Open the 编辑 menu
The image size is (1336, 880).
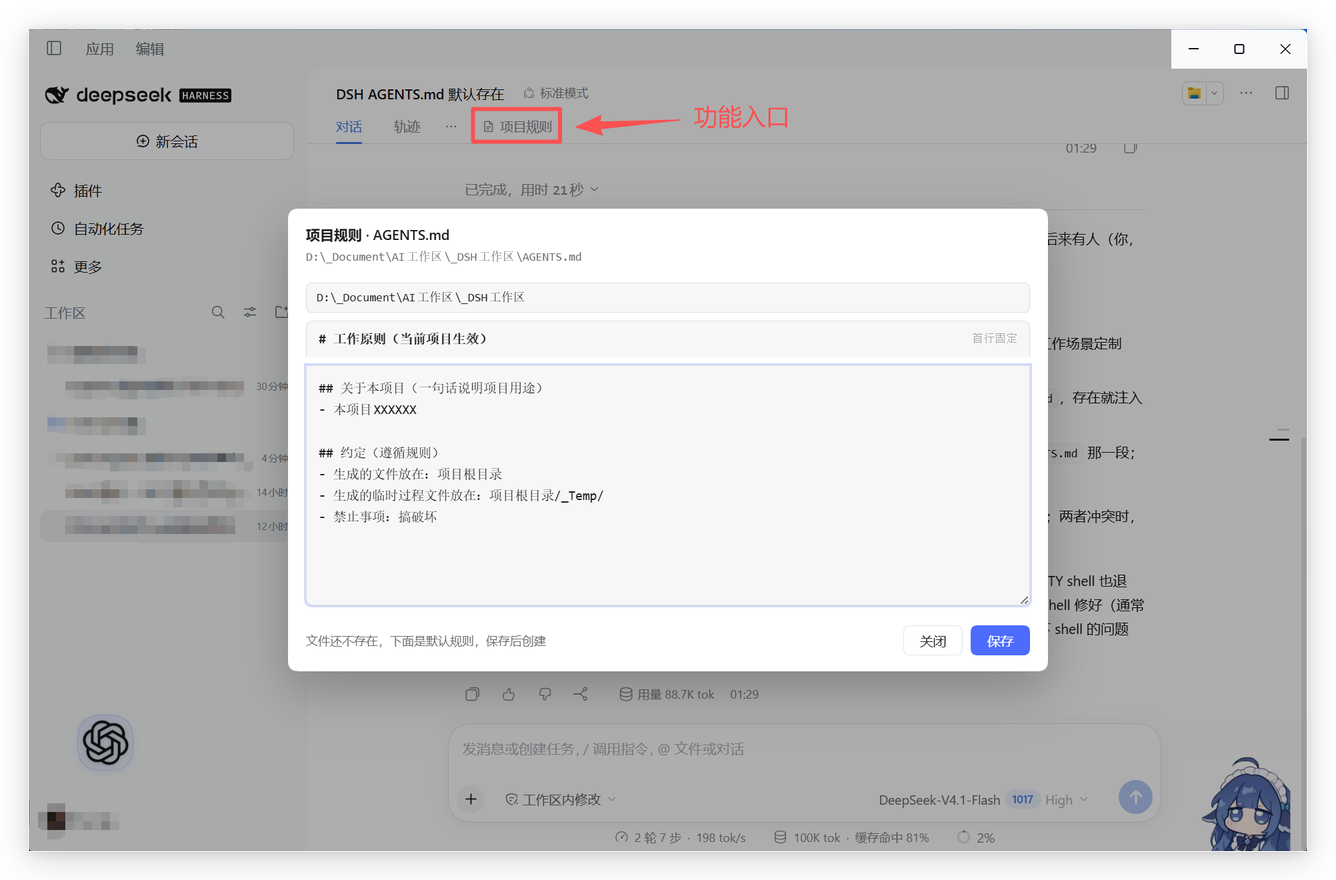[x=150, y=48]
